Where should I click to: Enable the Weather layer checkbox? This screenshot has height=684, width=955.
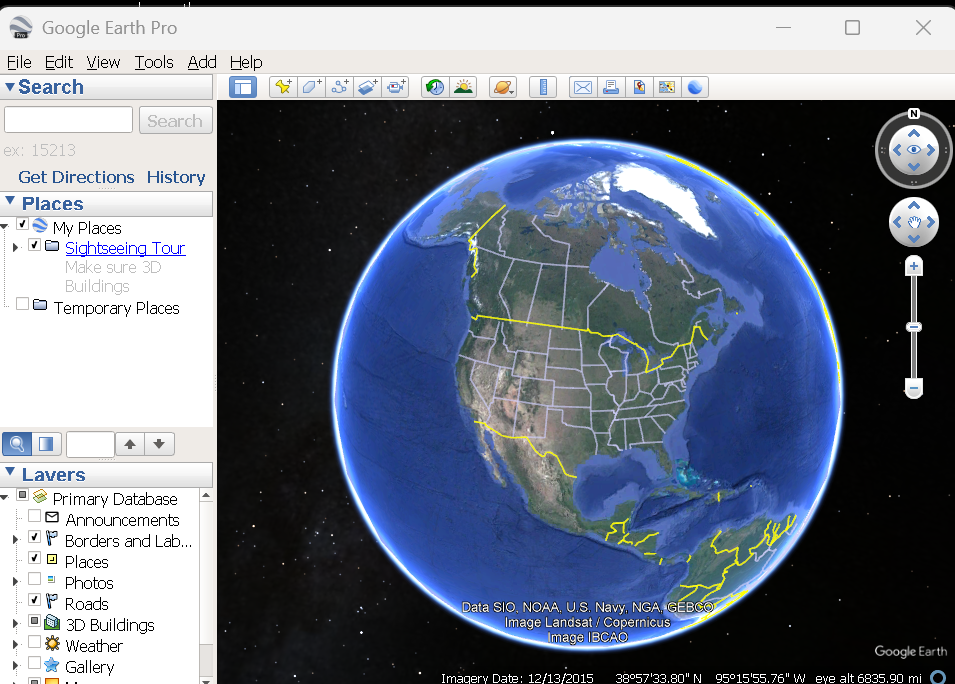coord(35,641)
